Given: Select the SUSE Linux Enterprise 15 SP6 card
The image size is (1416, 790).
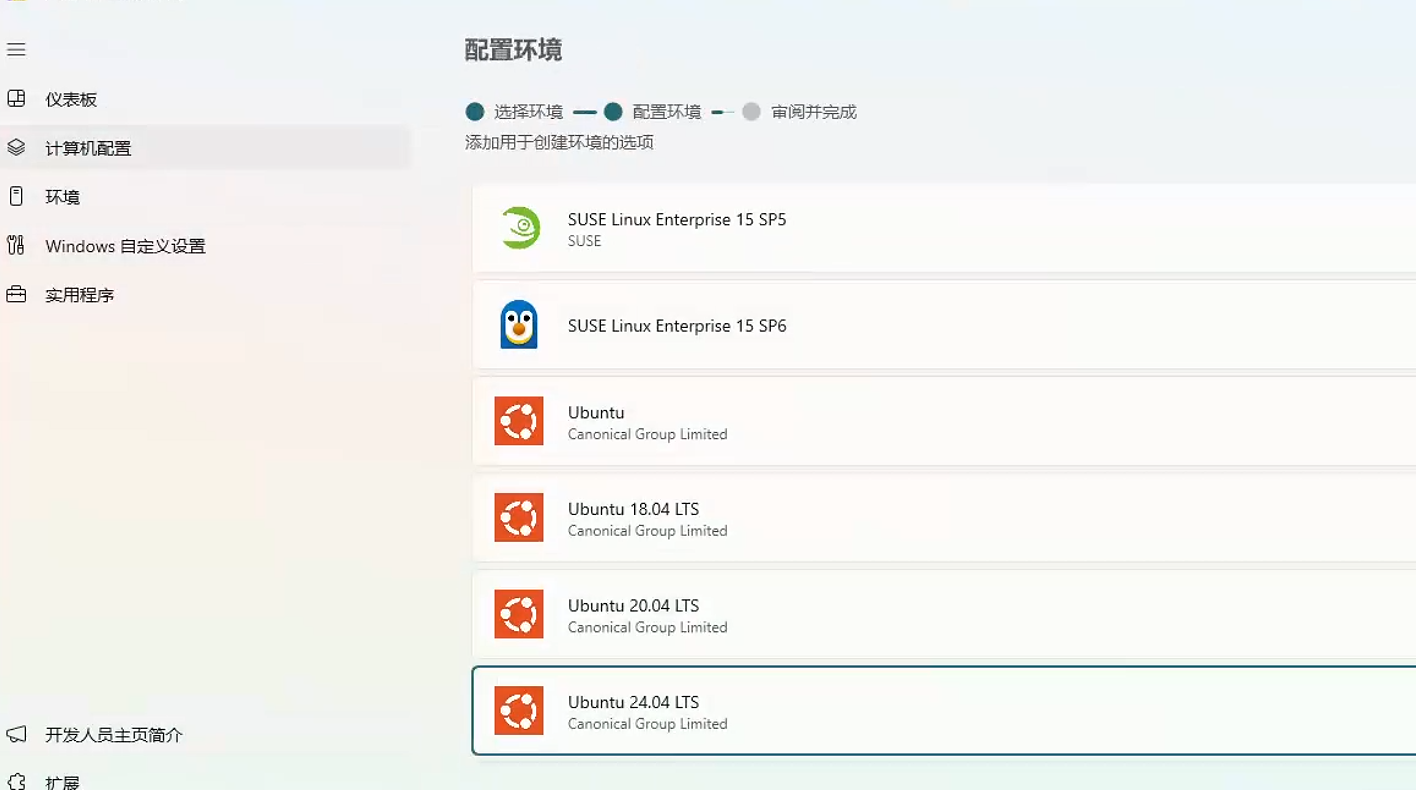Looking at the screenshot, I should pos(944,324).
